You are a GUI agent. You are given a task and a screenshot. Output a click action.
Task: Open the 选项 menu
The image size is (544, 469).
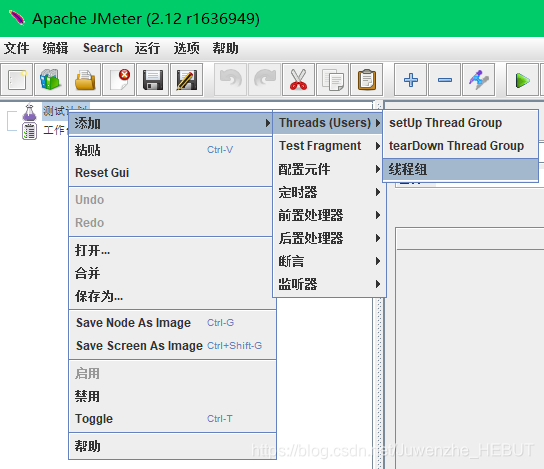pyautogui.click(x=187, y=48)
